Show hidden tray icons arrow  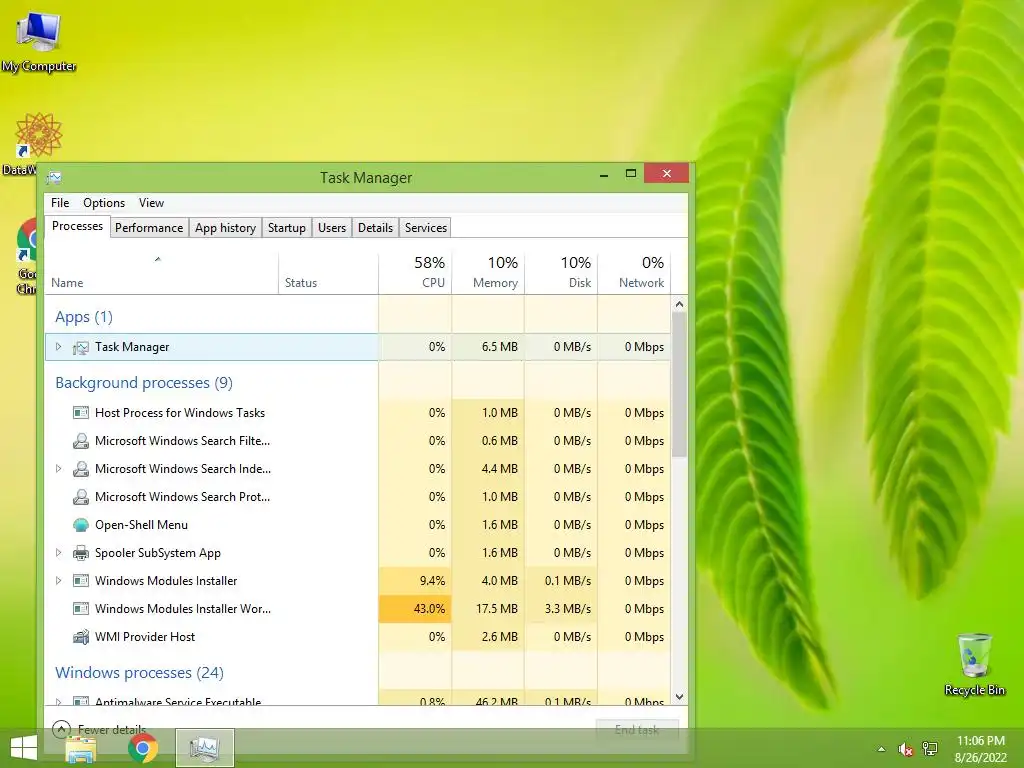(882, 749)
